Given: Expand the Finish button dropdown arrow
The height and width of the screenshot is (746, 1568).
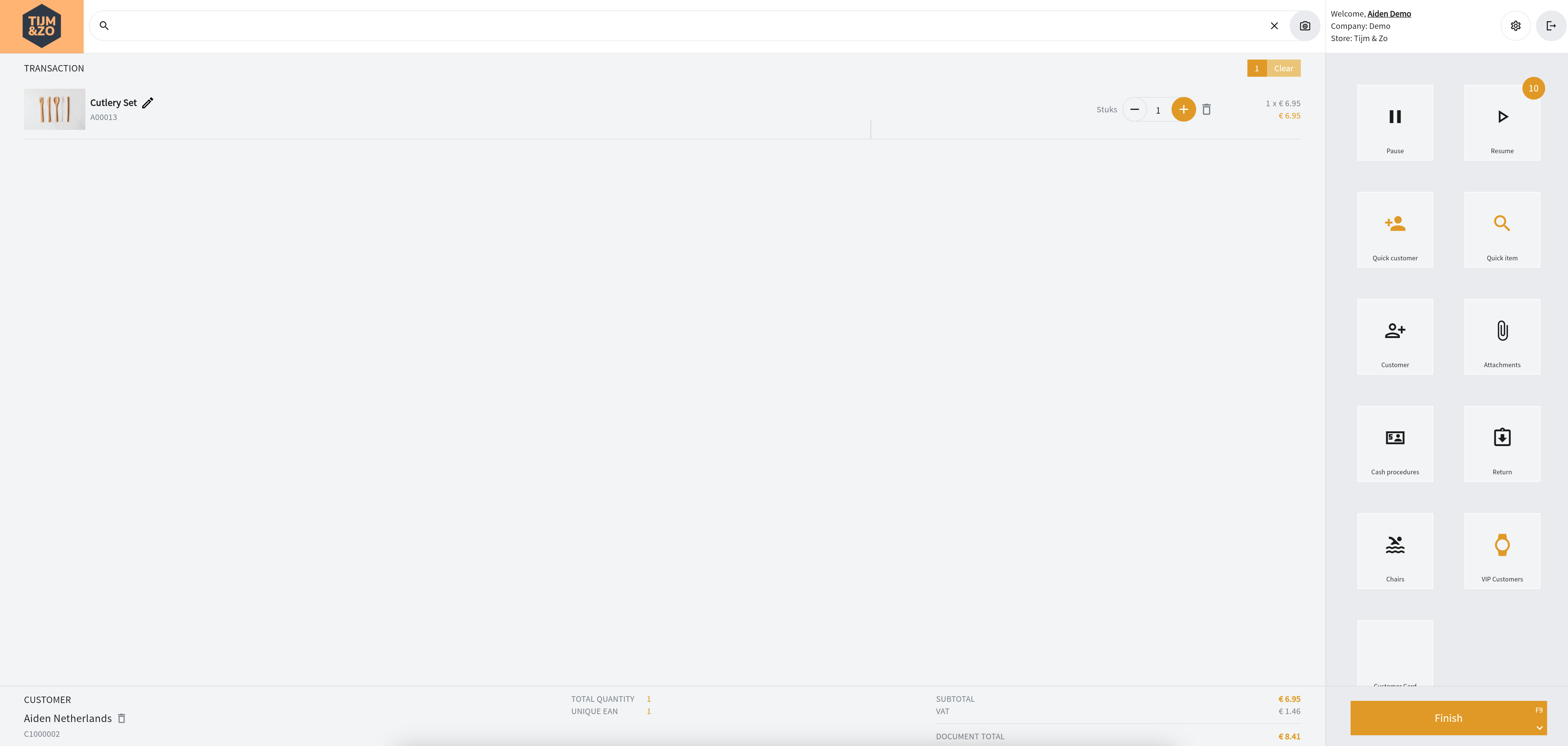Looking at the screenshot, I should pyautogui.click(x=1539, y=728).
